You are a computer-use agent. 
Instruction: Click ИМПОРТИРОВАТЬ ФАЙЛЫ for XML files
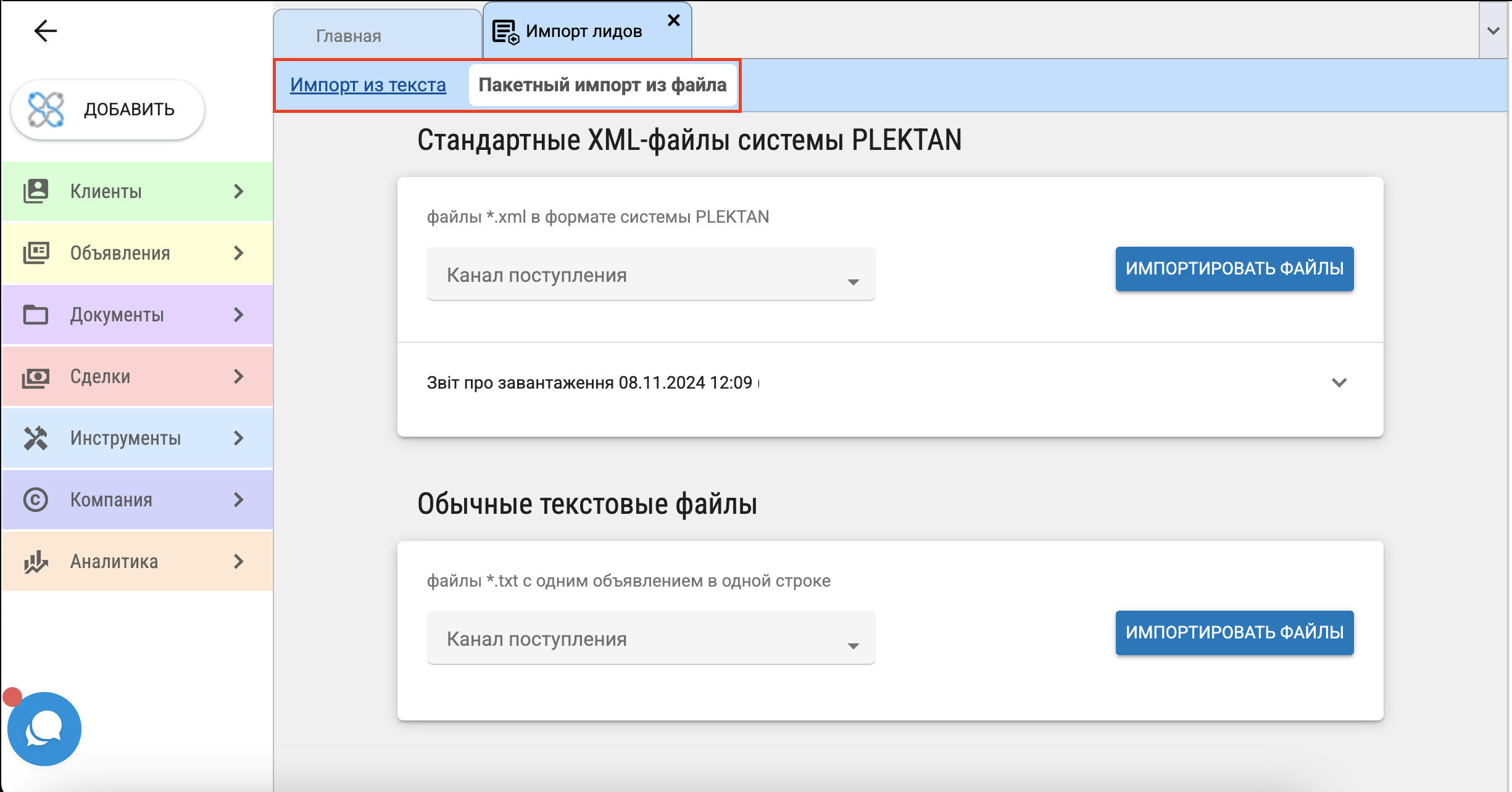coord(1234,269)
